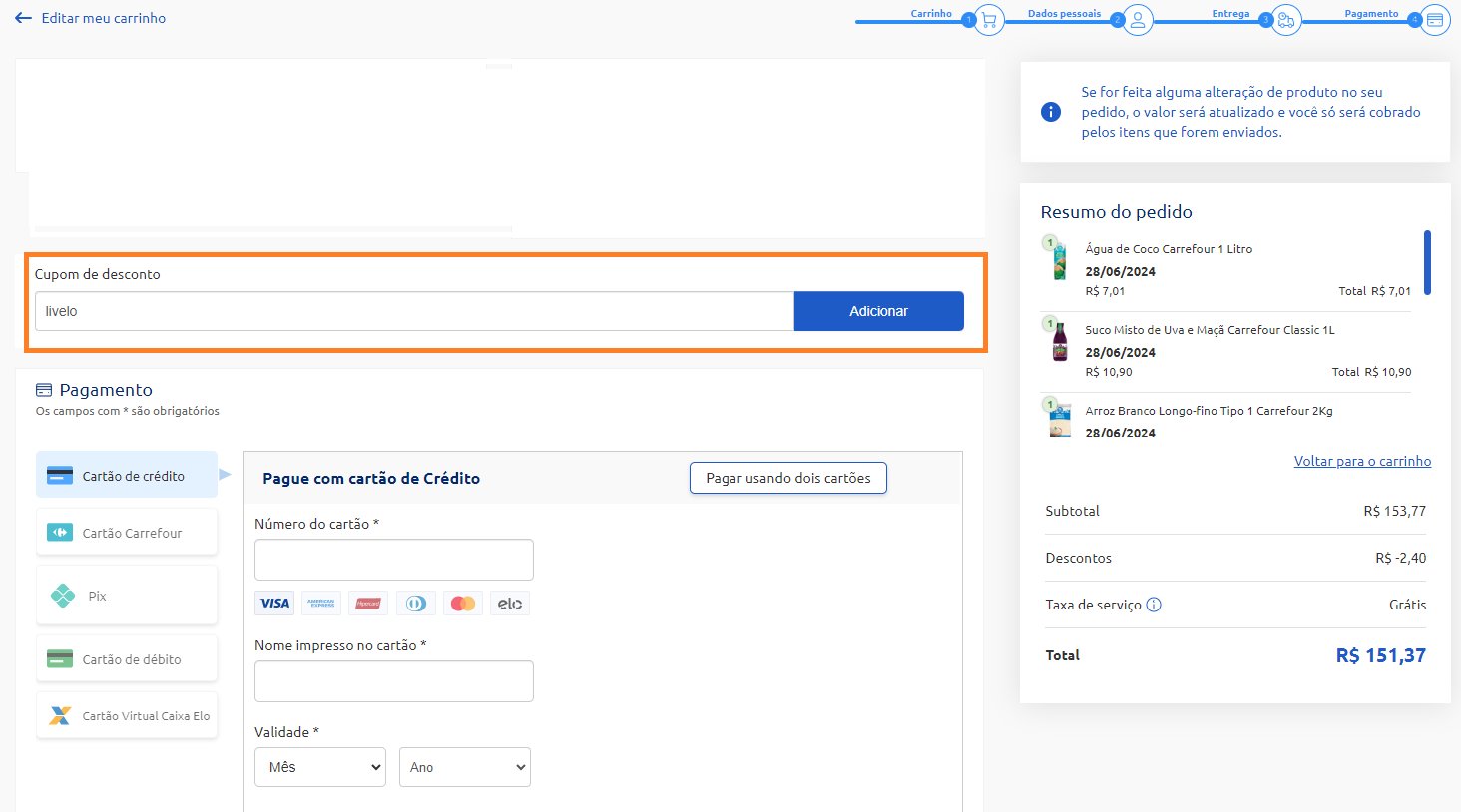
Task: Click the order summary scrollbar
Action: (1427, 263)
